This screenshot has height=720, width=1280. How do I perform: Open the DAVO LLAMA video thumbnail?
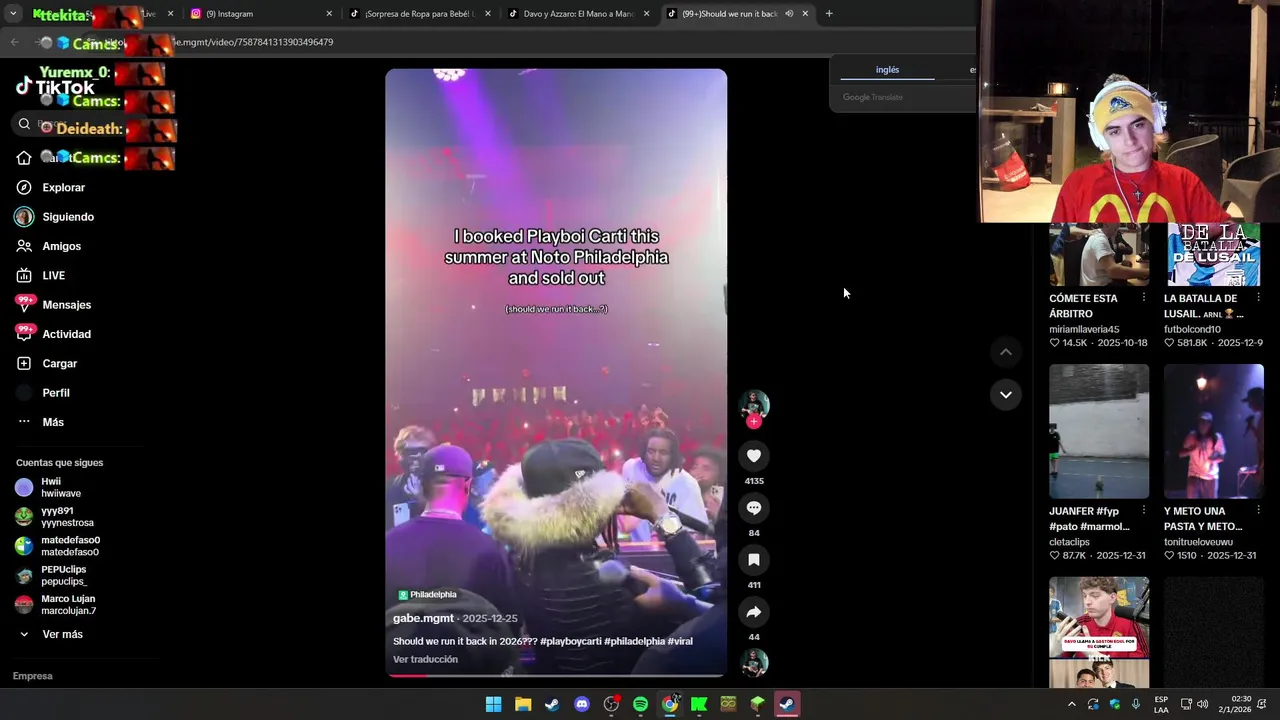tap(1099, 632)
